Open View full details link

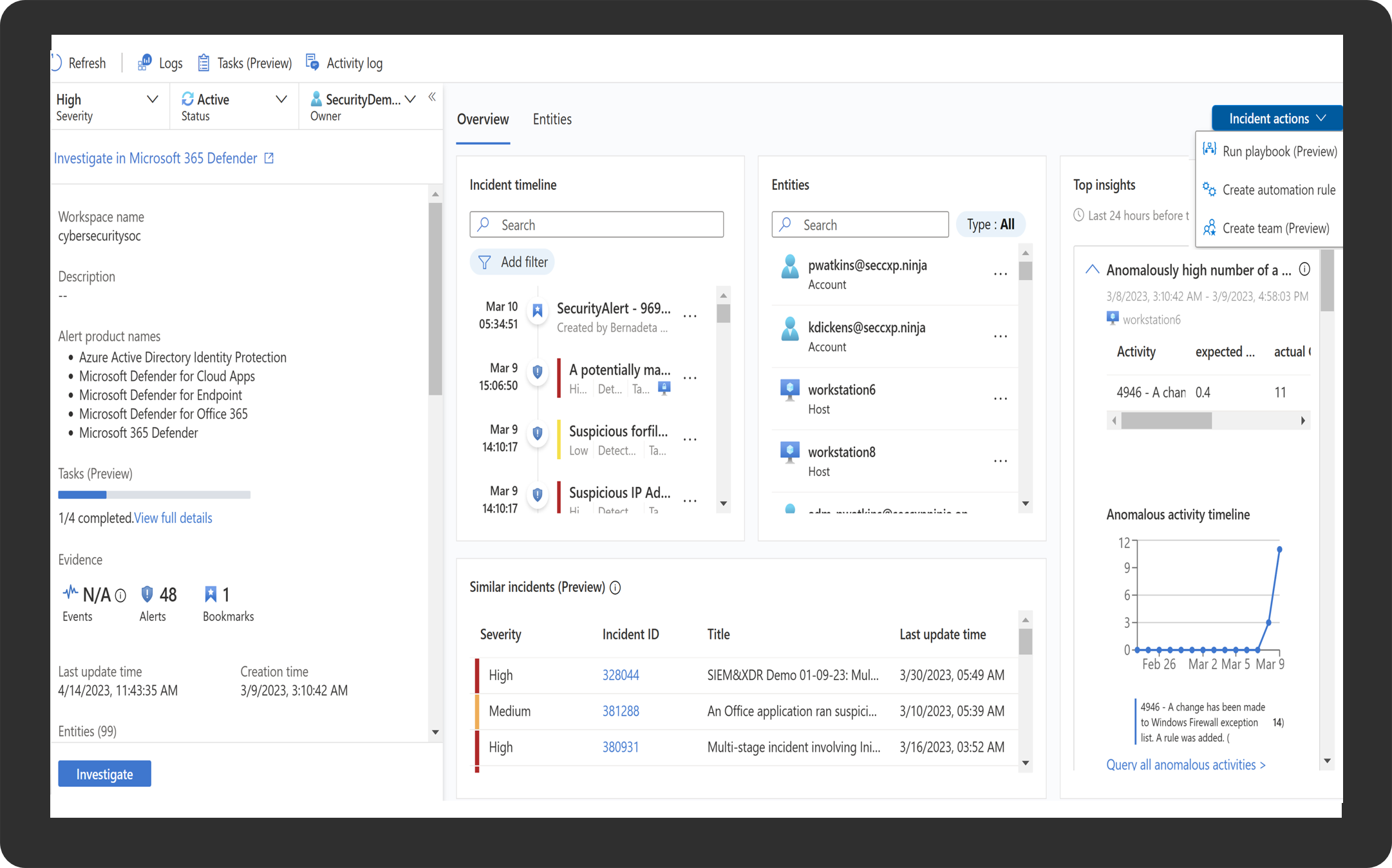[173, 518]
